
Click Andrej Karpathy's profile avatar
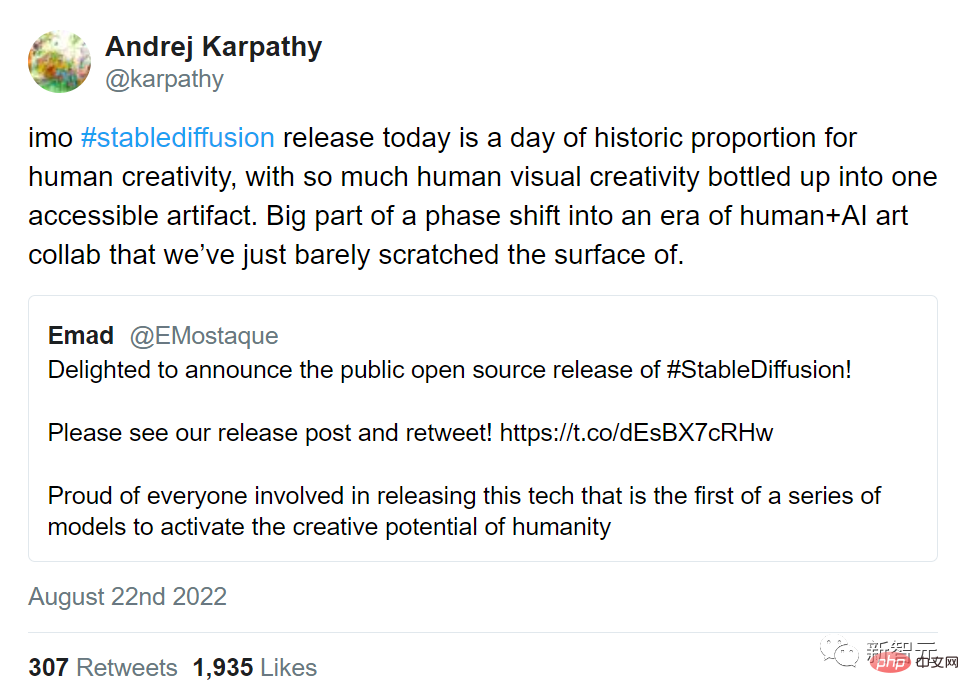click(x=59, y=62)
